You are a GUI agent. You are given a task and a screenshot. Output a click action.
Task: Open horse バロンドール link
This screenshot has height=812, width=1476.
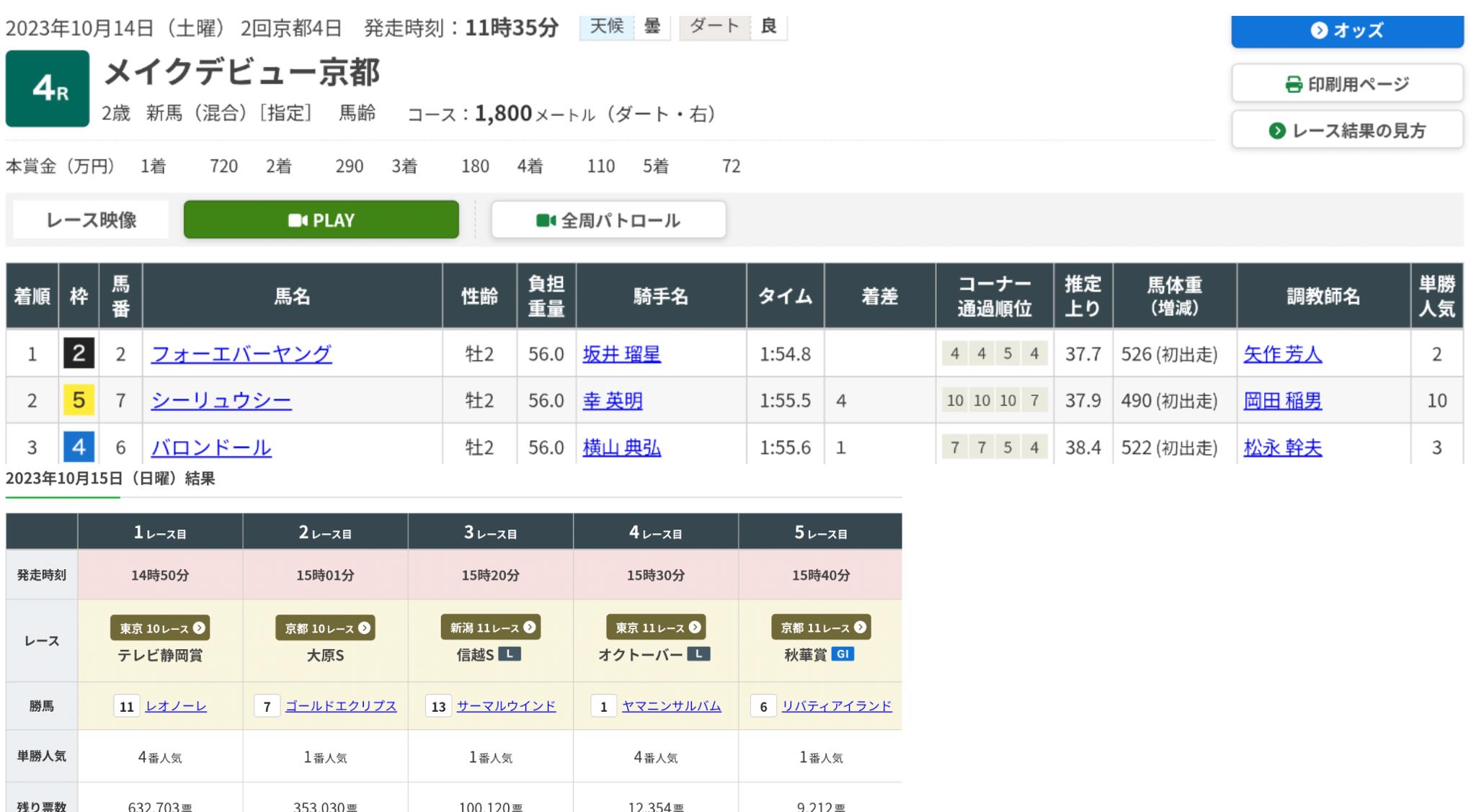[x=210, y=447]
